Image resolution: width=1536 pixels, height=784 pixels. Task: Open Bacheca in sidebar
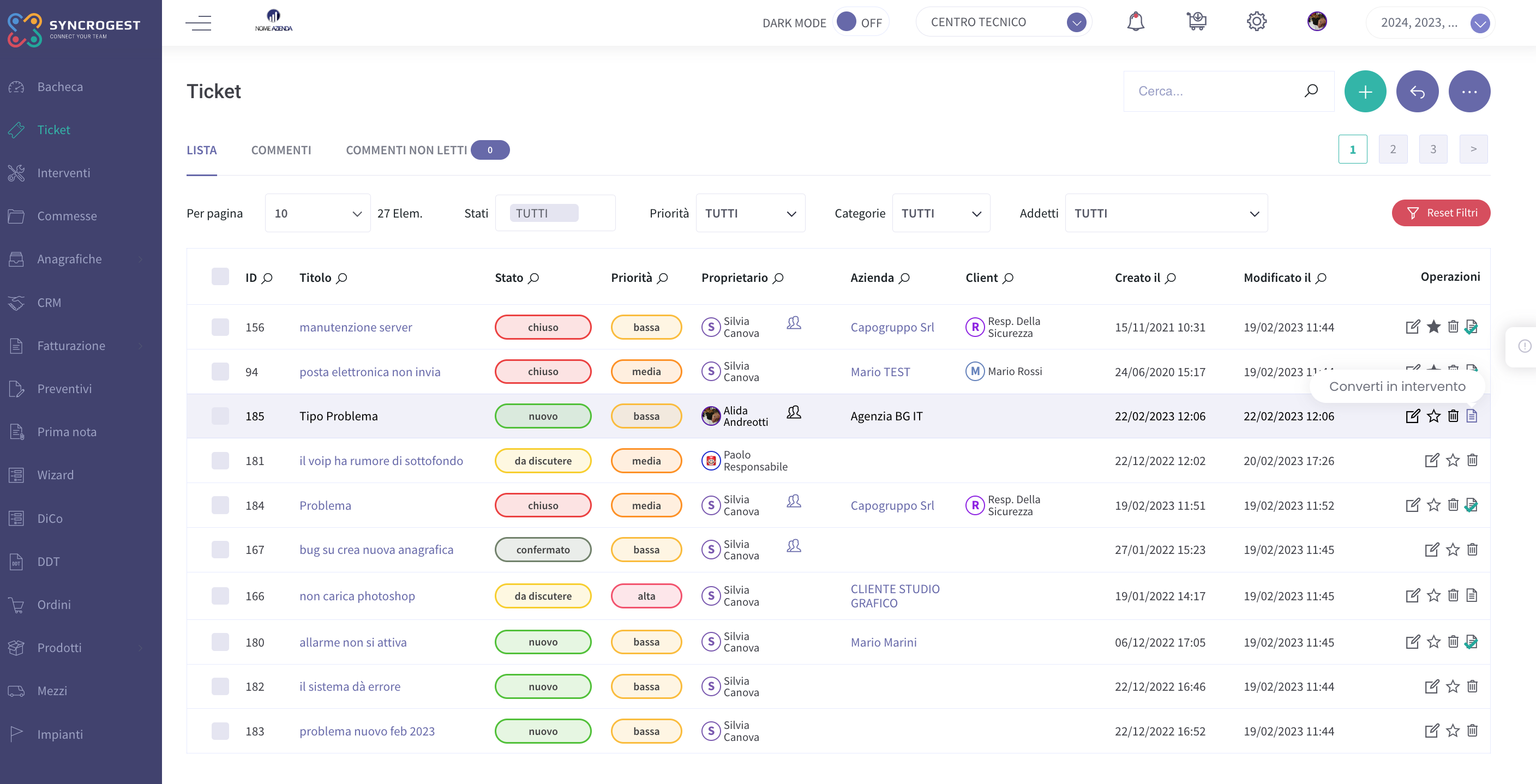[59, 87]
